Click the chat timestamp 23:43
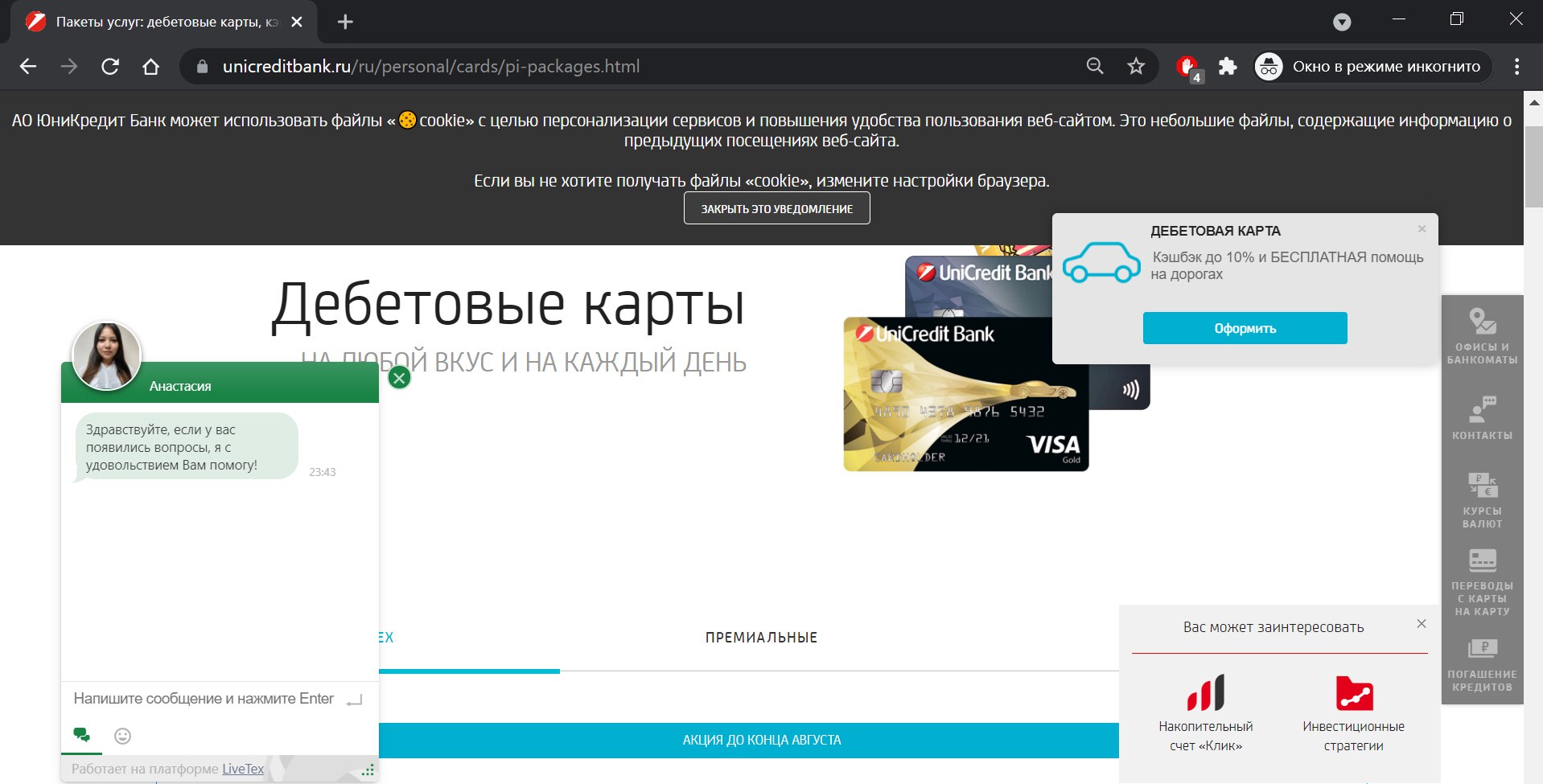Image resolution: width=1543 pixels, height=784 pixels. 323,472
